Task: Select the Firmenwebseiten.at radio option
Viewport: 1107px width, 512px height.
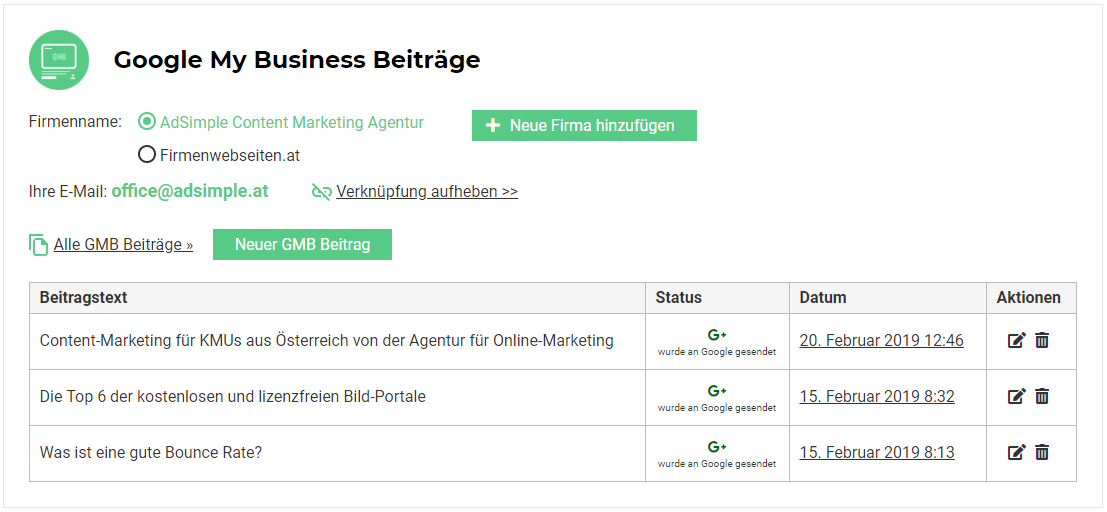Action: click(x=147, y=155)
